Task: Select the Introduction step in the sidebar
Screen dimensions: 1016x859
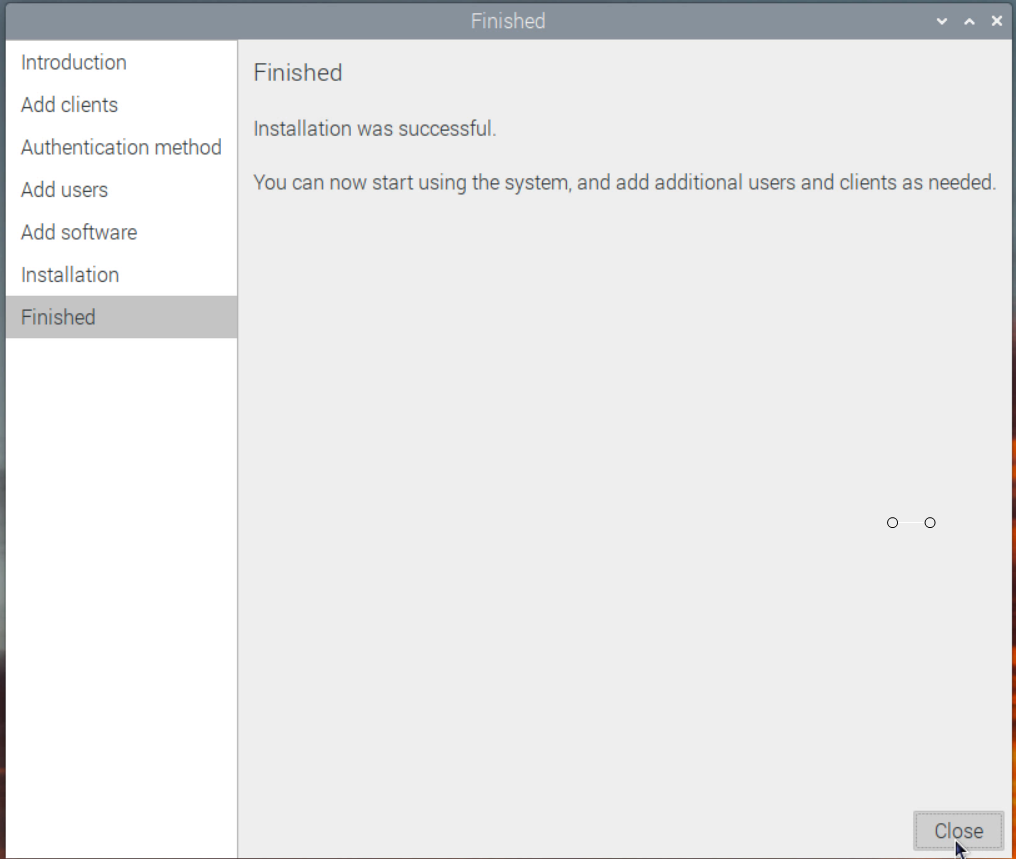Action: (121, 62)
